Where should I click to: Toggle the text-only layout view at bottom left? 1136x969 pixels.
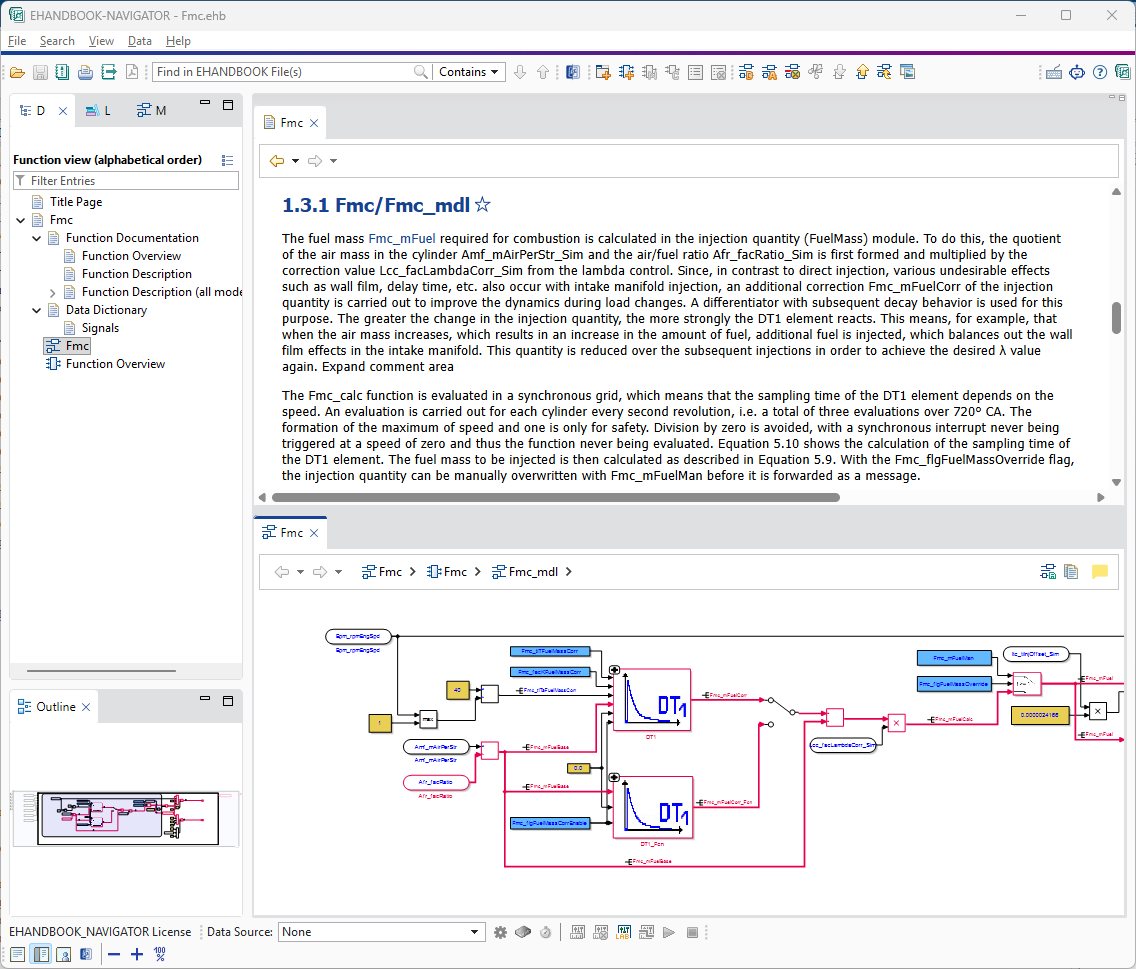(x=17, y=955)
